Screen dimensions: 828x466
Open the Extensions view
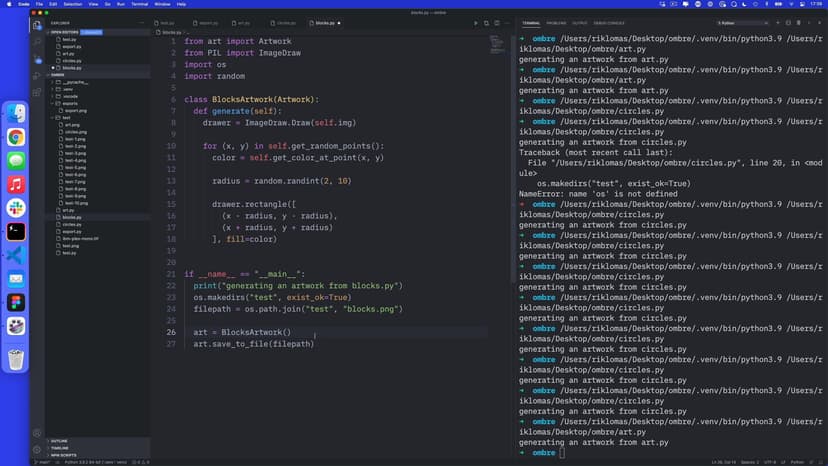pos(37,93)
